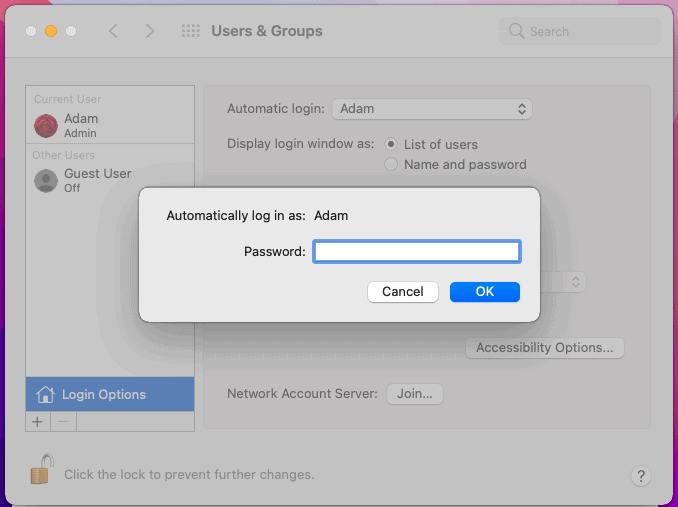Click the Password input field

(x=417, y=252)
